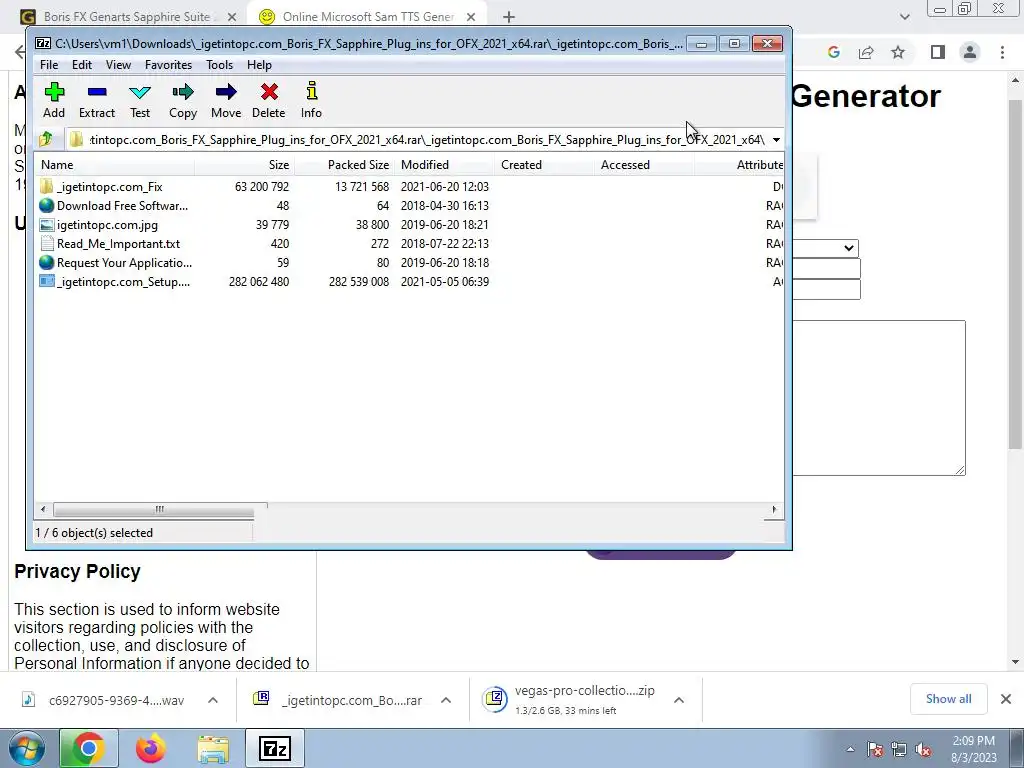Image resolution: width=1024 pixels, height=768 pixels.
Task: Click the Action Center flag tray icon
Action: click(875, 749)
